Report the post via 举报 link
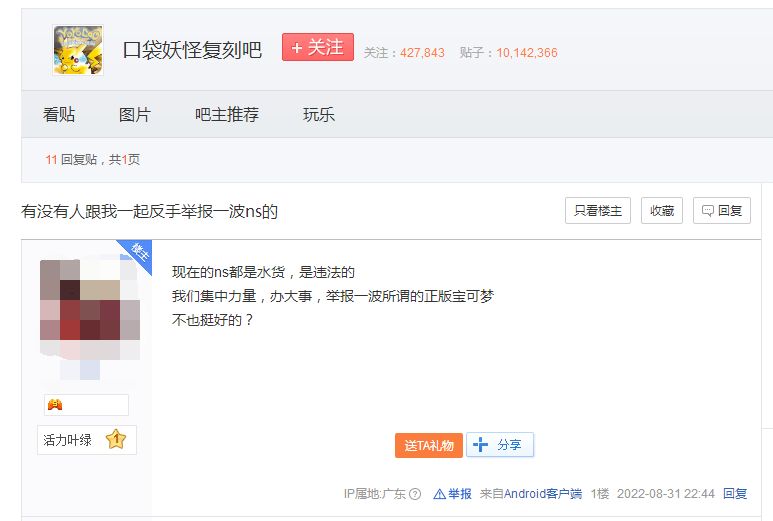The image size is (773, 521). coord(453,494)
